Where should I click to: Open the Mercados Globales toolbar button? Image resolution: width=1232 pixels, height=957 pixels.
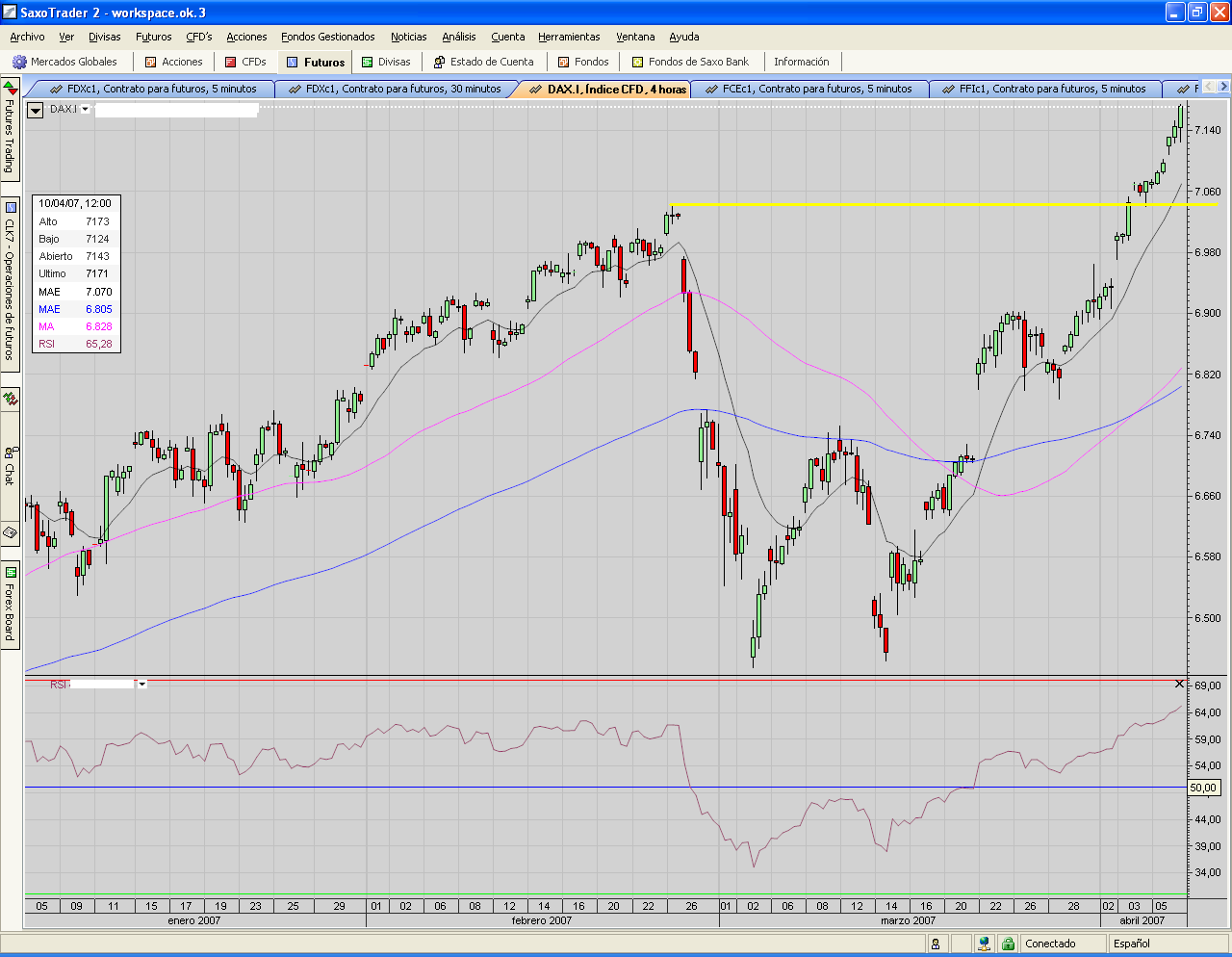64,62
